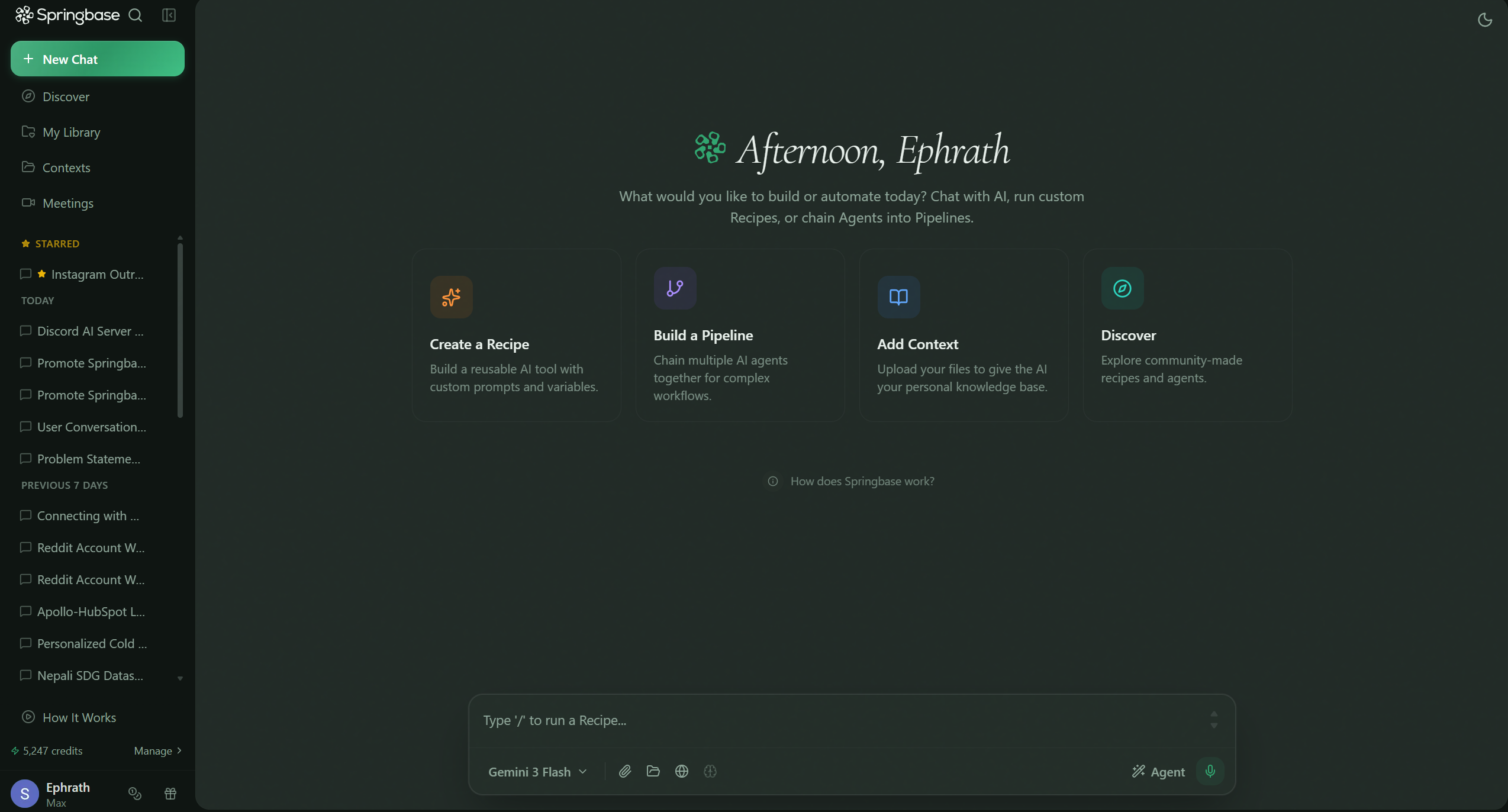Click the star icon beside STARRED
The height and width of the screenshot is (812, 1508).
(25, 243)
